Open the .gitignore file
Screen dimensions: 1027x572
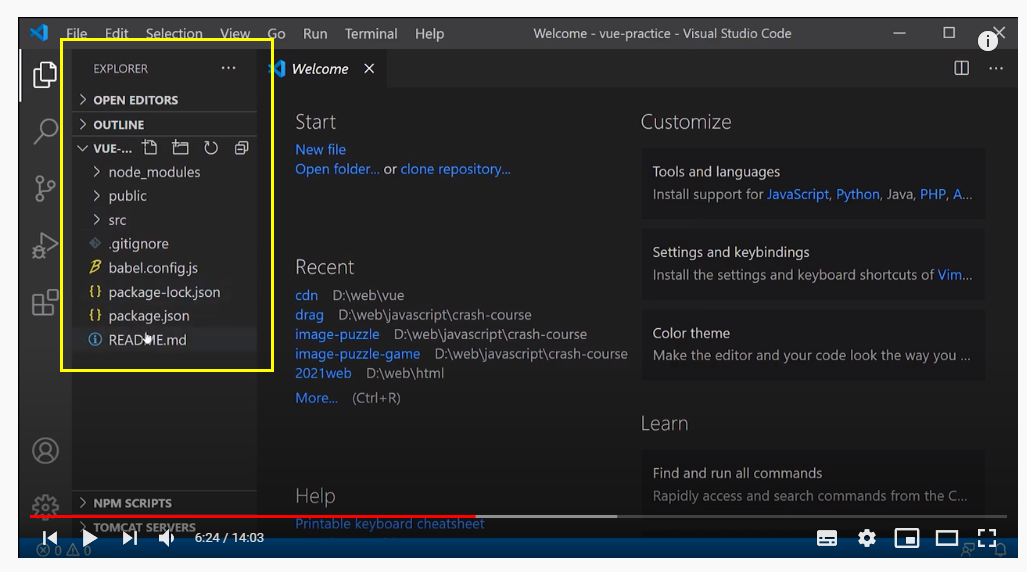(x=164, y=244)
